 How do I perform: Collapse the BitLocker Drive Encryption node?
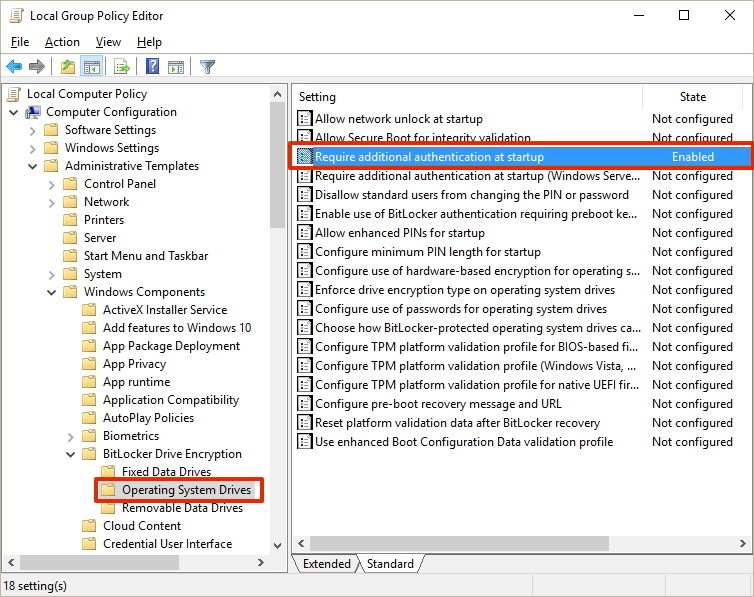click(71, 454)
